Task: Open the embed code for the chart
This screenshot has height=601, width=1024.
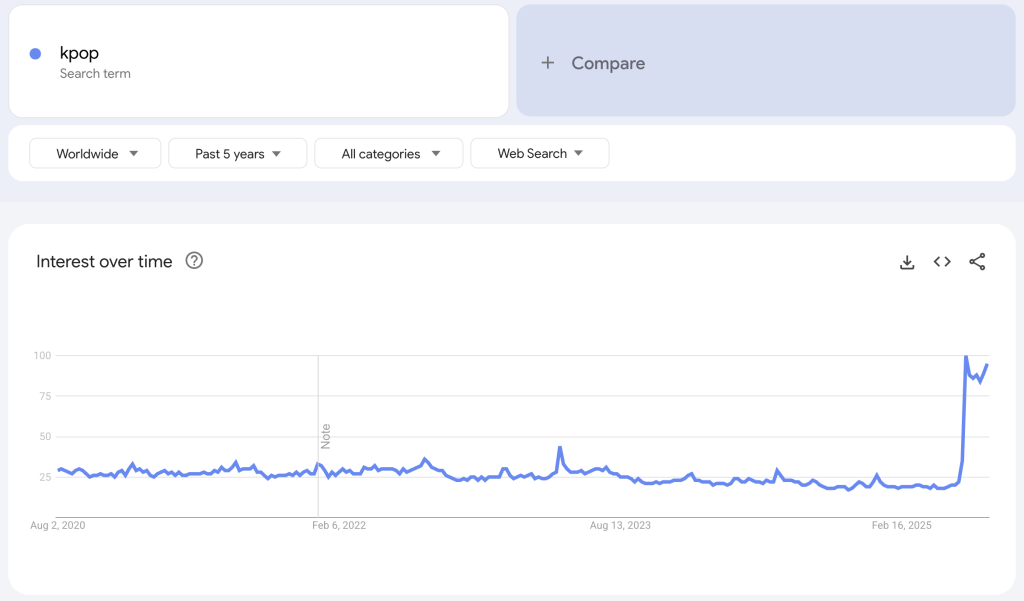Action: pos(941,261)
